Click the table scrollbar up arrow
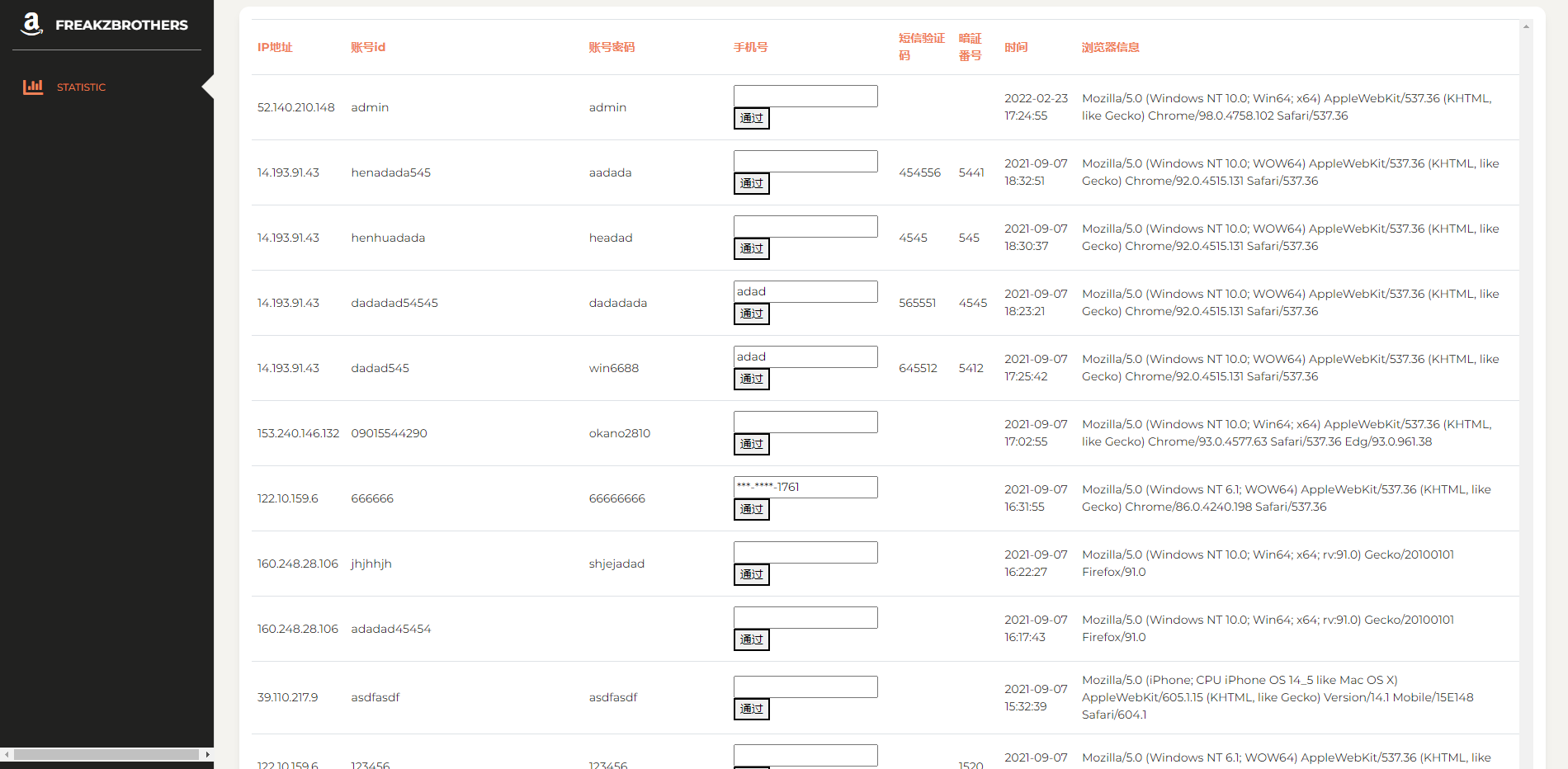Viewport: 1568px width, 769px height. coord(1526,26)
